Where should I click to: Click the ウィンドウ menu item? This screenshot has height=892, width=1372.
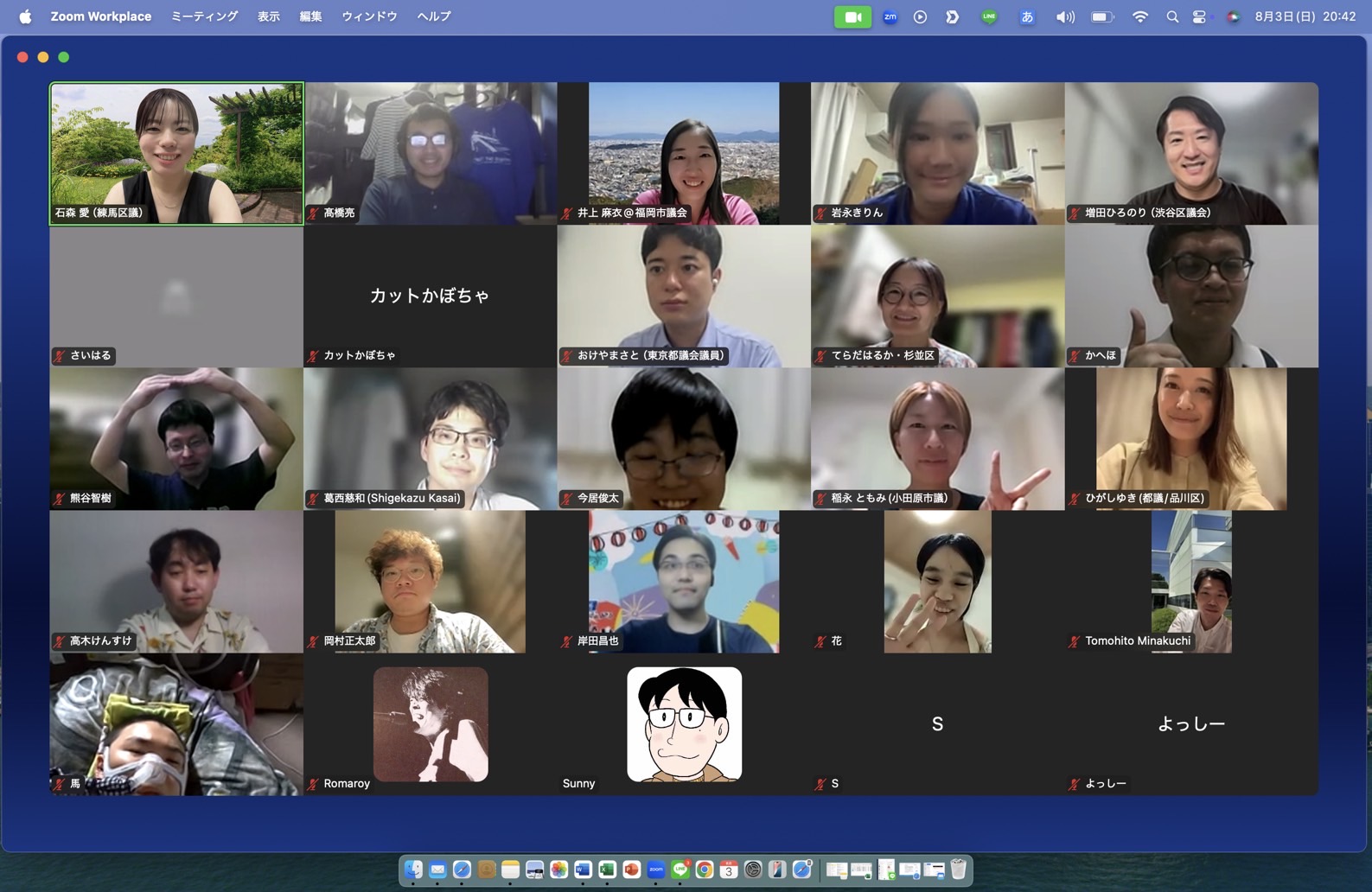[x=369, y=16]
